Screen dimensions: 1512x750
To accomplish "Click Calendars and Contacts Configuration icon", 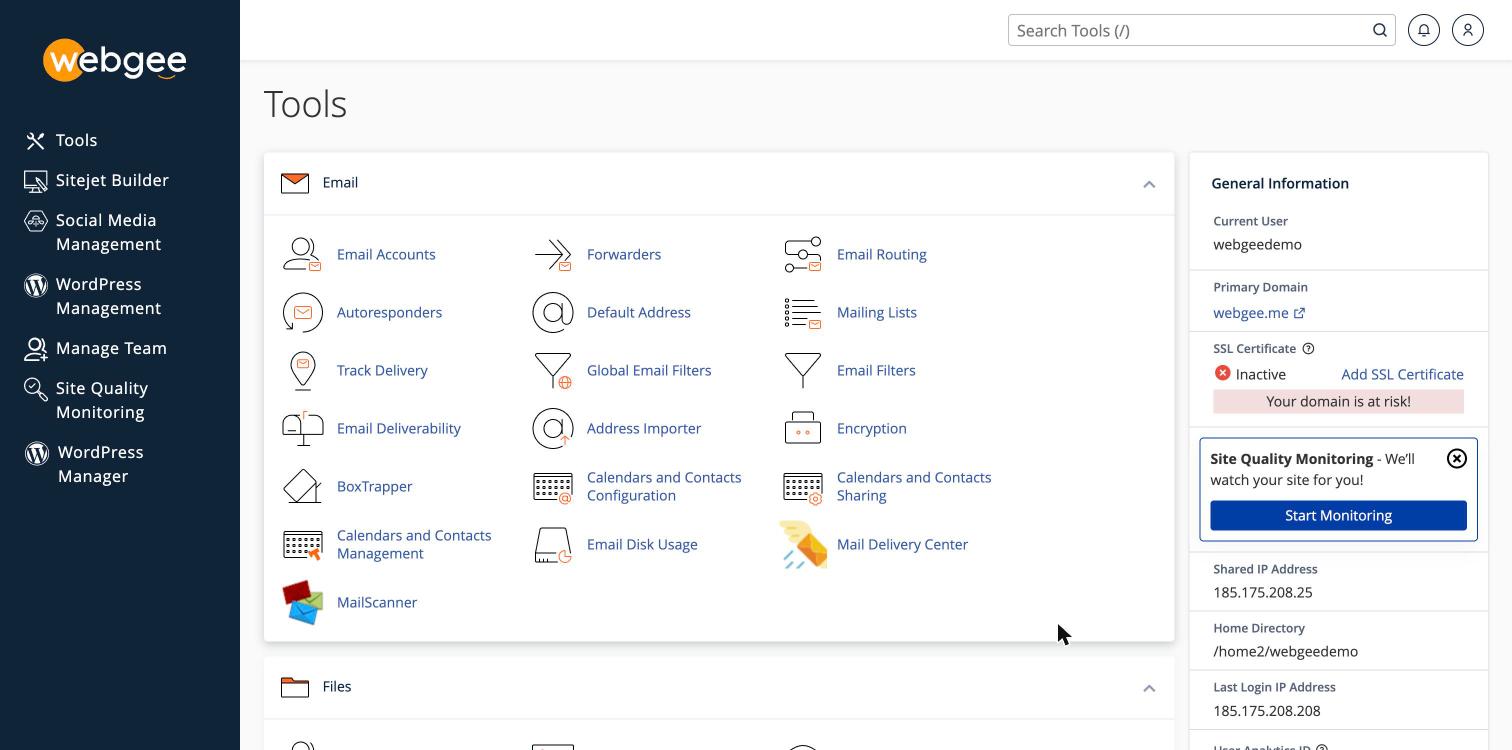I will (553, 487).
